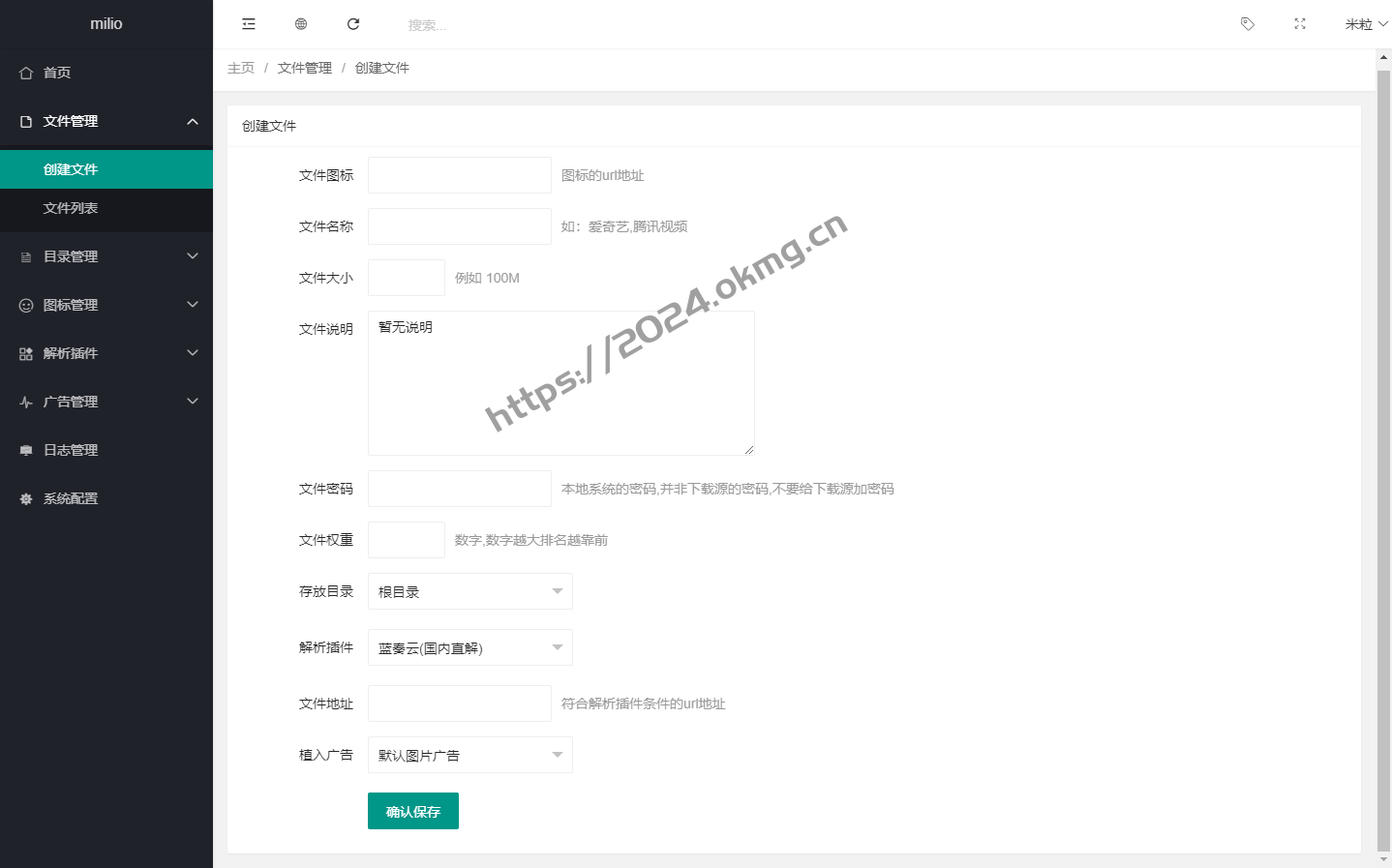Open the globe language icon in the toolbar
Screen dimensions: 1392x868
tap(301, 24)
